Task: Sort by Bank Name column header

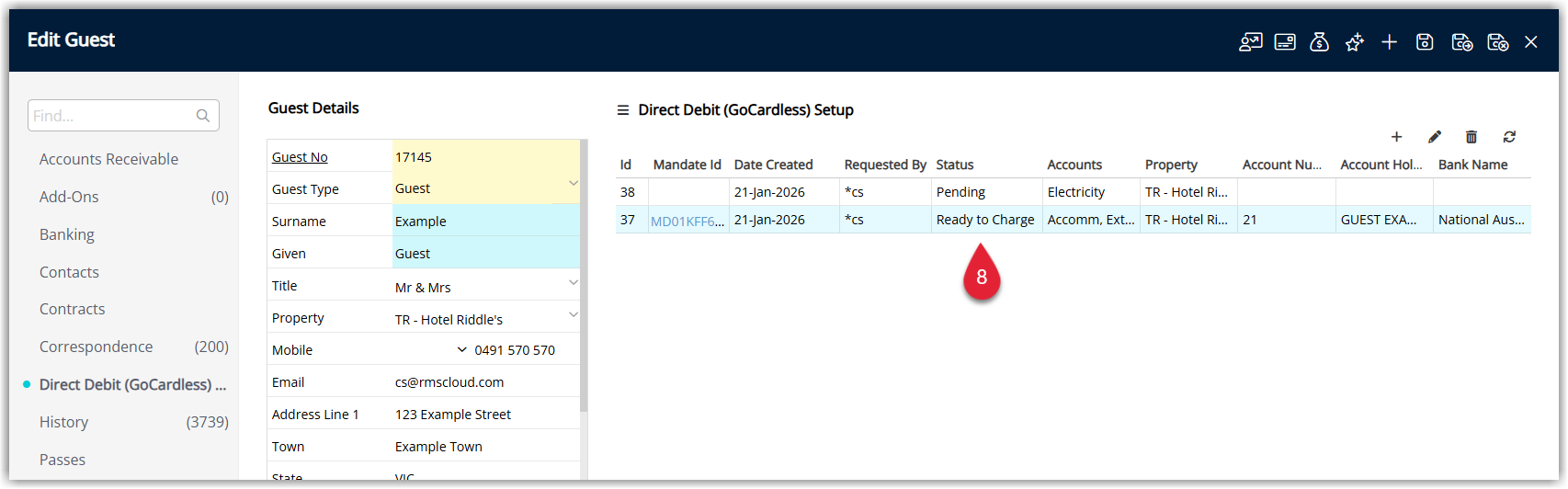Action: 1472,165
